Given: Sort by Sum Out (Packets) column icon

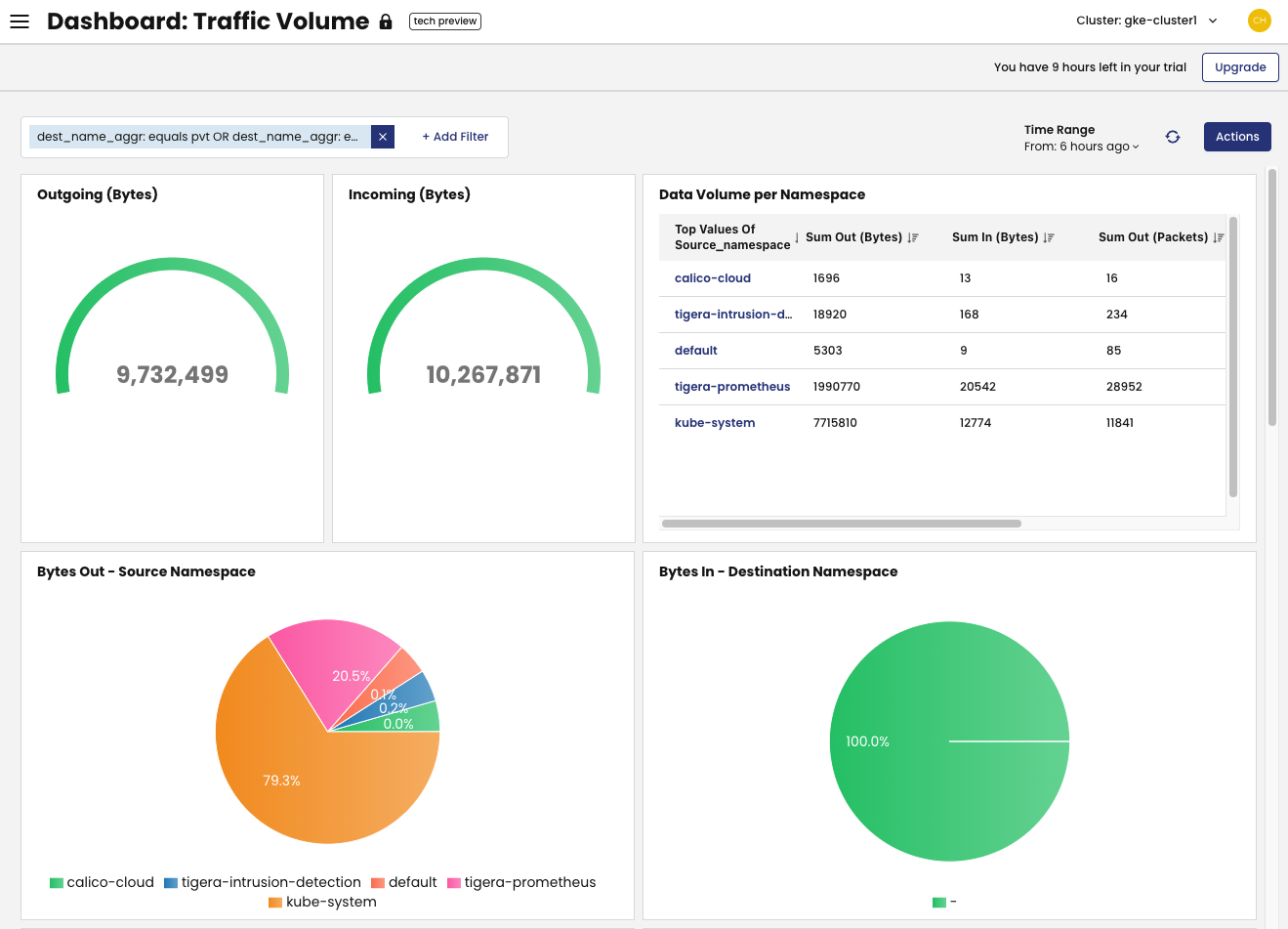Looking at the screenshot, I should point(1218,237).
